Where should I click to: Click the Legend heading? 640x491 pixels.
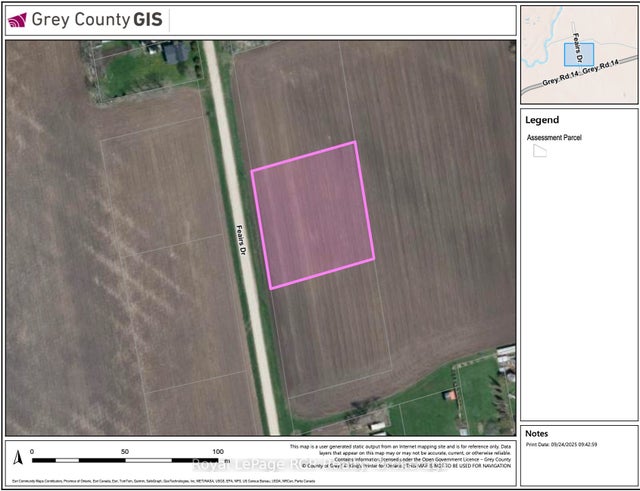[x=541, y=120]
